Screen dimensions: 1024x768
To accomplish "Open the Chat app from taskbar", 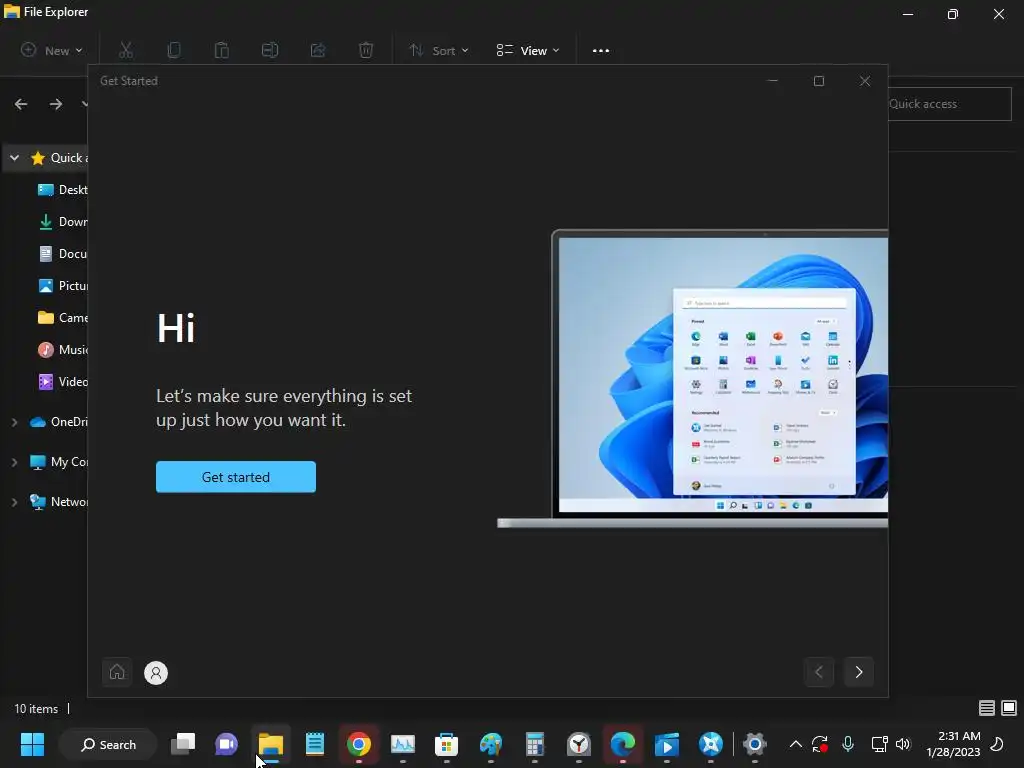I will click(227, 744).
